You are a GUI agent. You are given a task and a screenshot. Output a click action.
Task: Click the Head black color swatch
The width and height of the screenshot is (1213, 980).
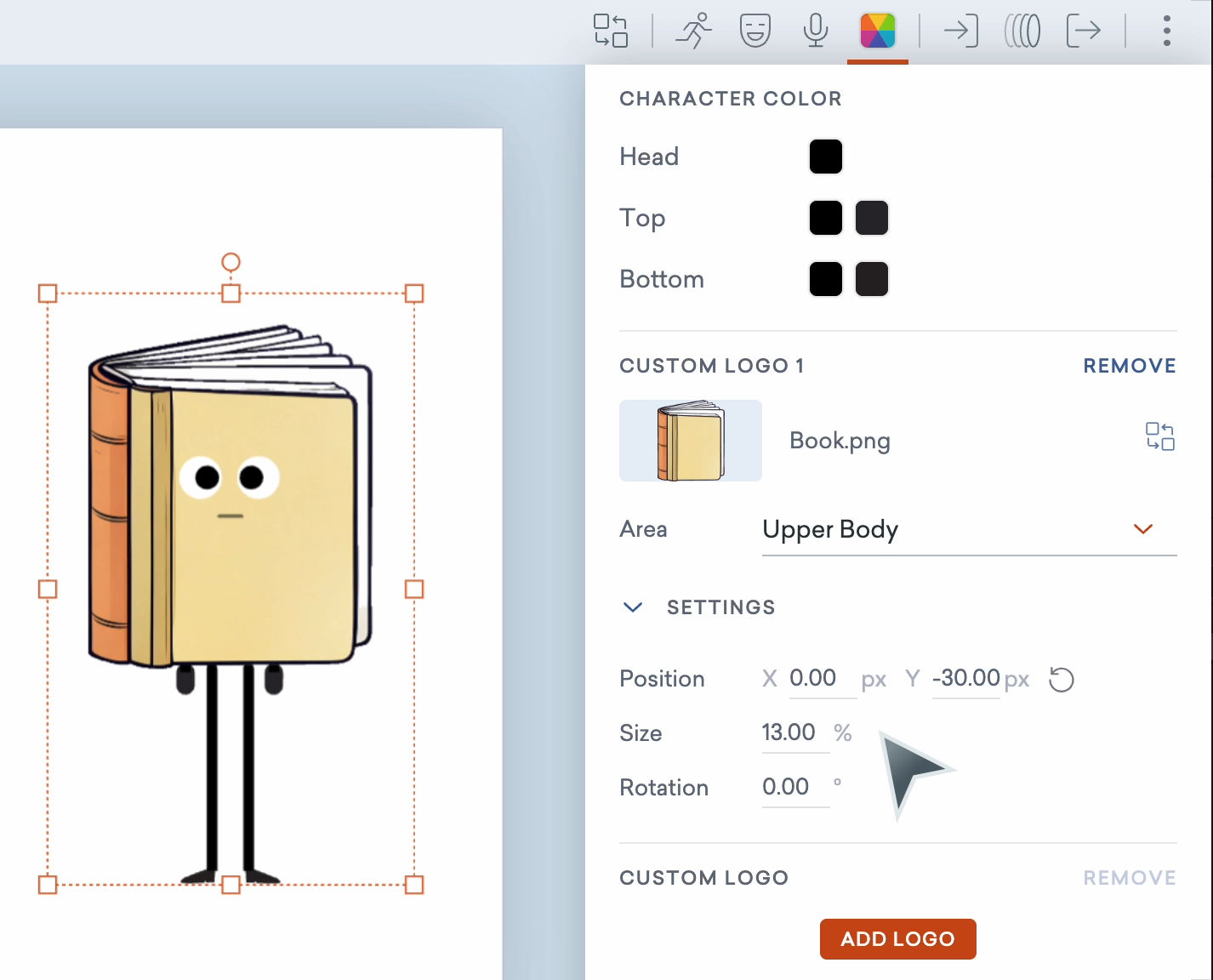[825, 157]
